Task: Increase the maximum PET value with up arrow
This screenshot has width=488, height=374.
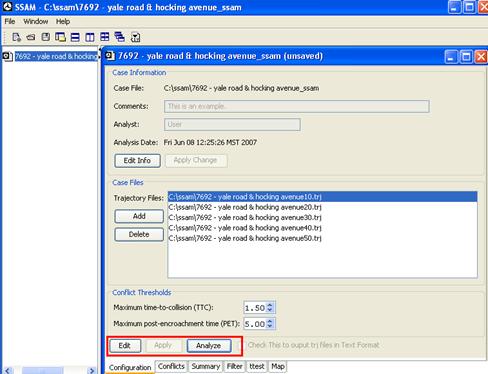Action: click(x=270, y=321)
